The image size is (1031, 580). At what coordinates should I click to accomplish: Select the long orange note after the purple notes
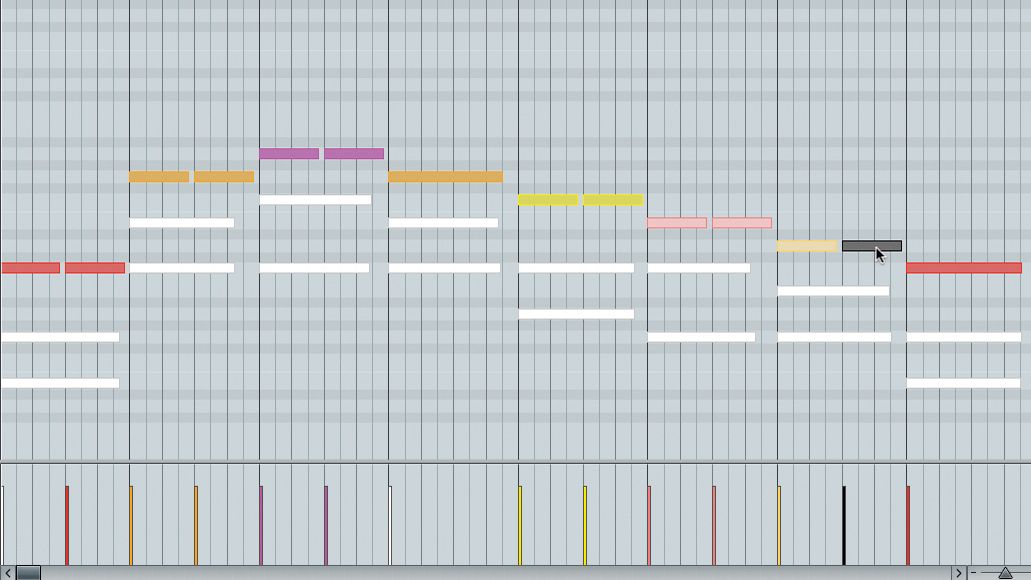point(445,176)
